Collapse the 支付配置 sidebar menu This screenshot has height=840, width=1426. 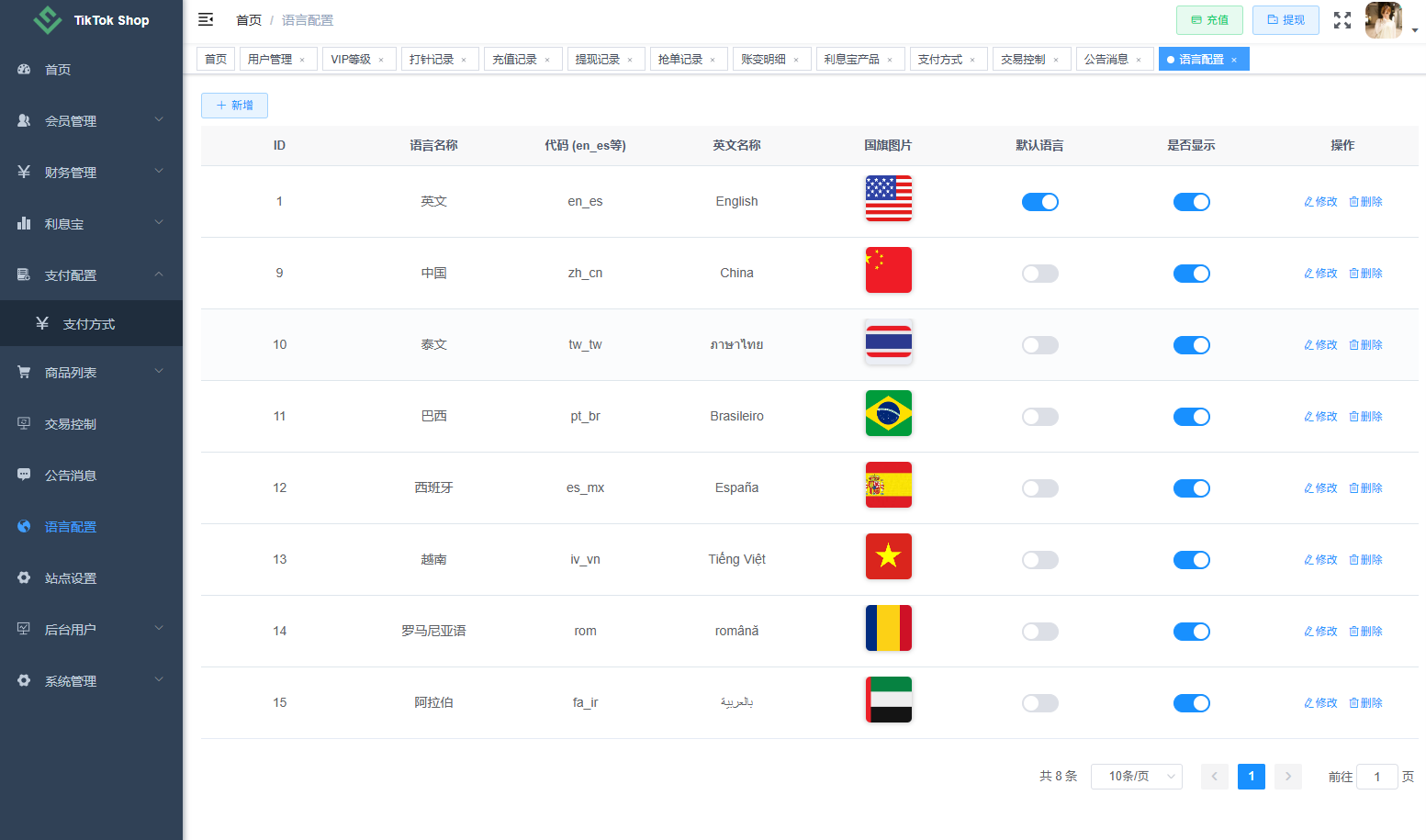(91, 275)
